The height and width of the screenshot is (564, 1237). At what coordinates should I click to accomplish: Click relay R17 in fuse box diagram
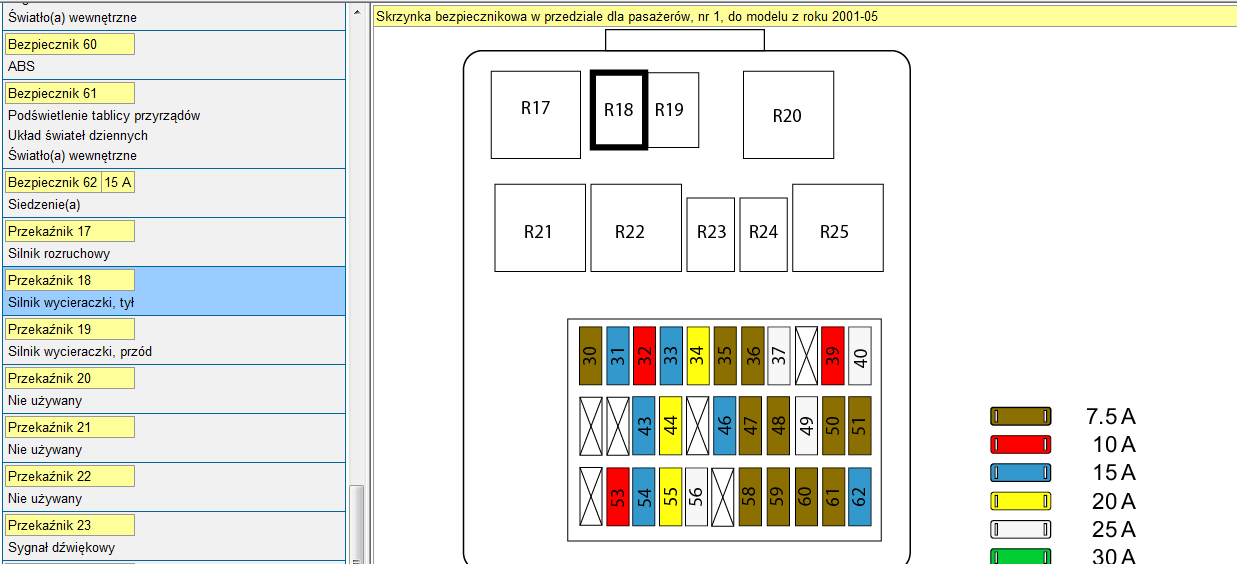point(535,114)
